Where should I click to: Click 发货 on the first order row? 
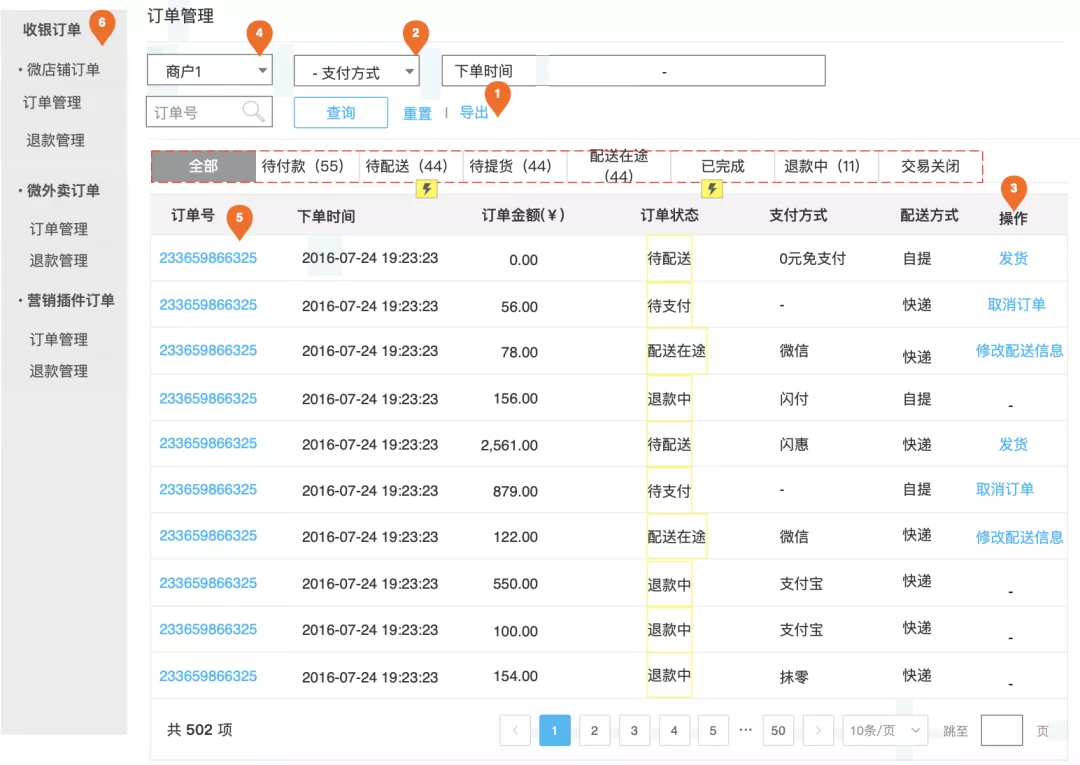pyautogui.click(x=1013, y=258)
